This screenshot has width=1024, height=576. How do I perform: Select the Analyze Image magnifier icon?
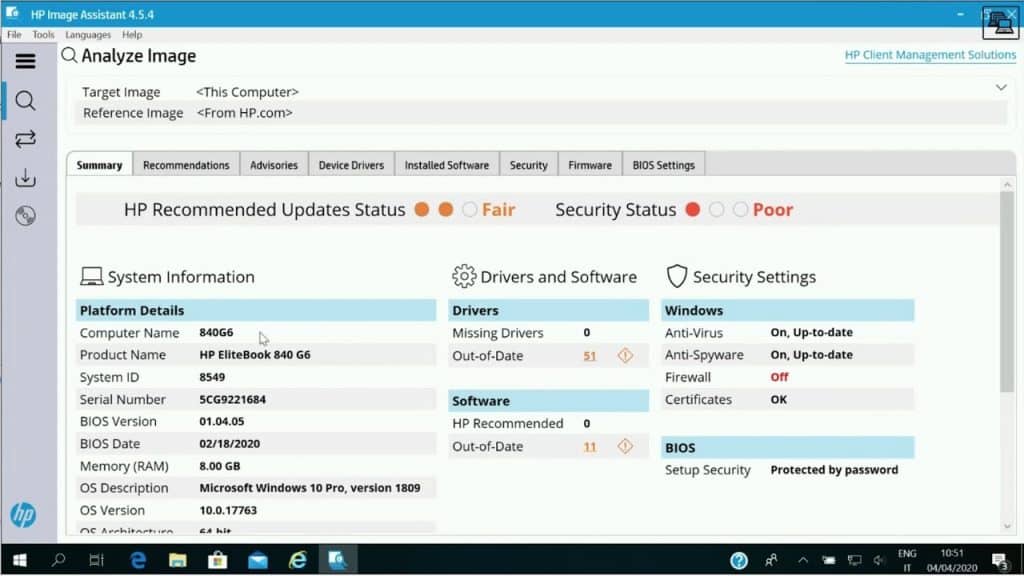pos(25,100)
